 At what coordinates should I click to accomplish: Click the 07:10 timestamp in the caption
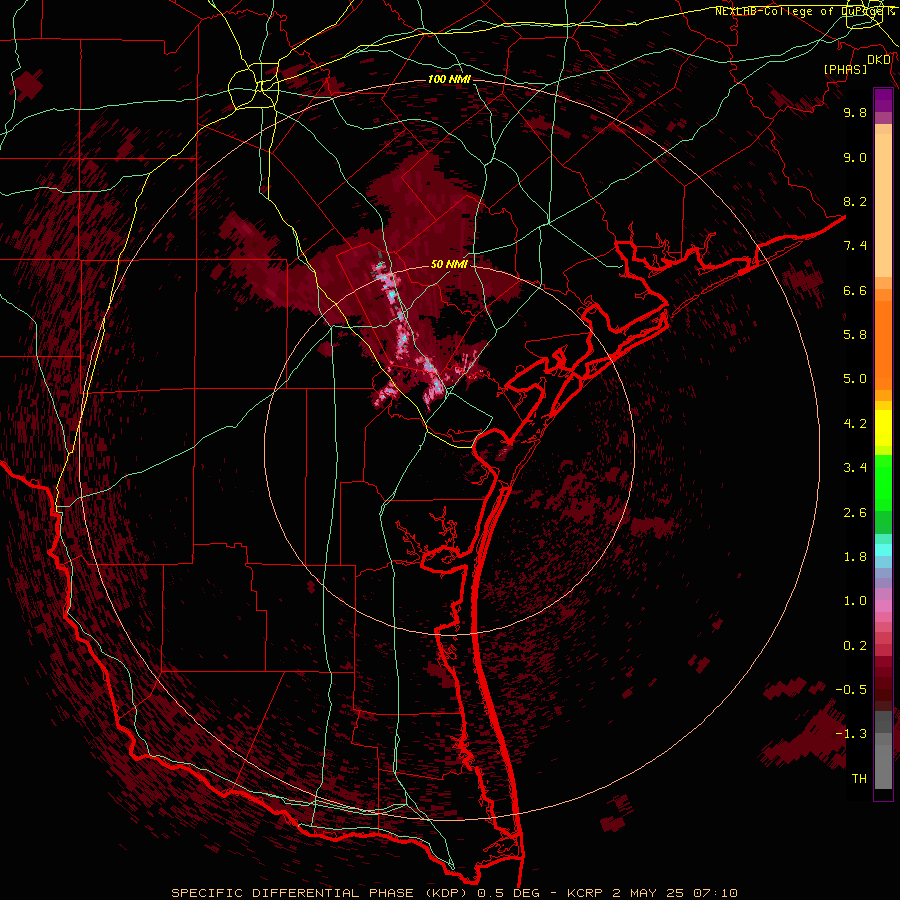715,893
